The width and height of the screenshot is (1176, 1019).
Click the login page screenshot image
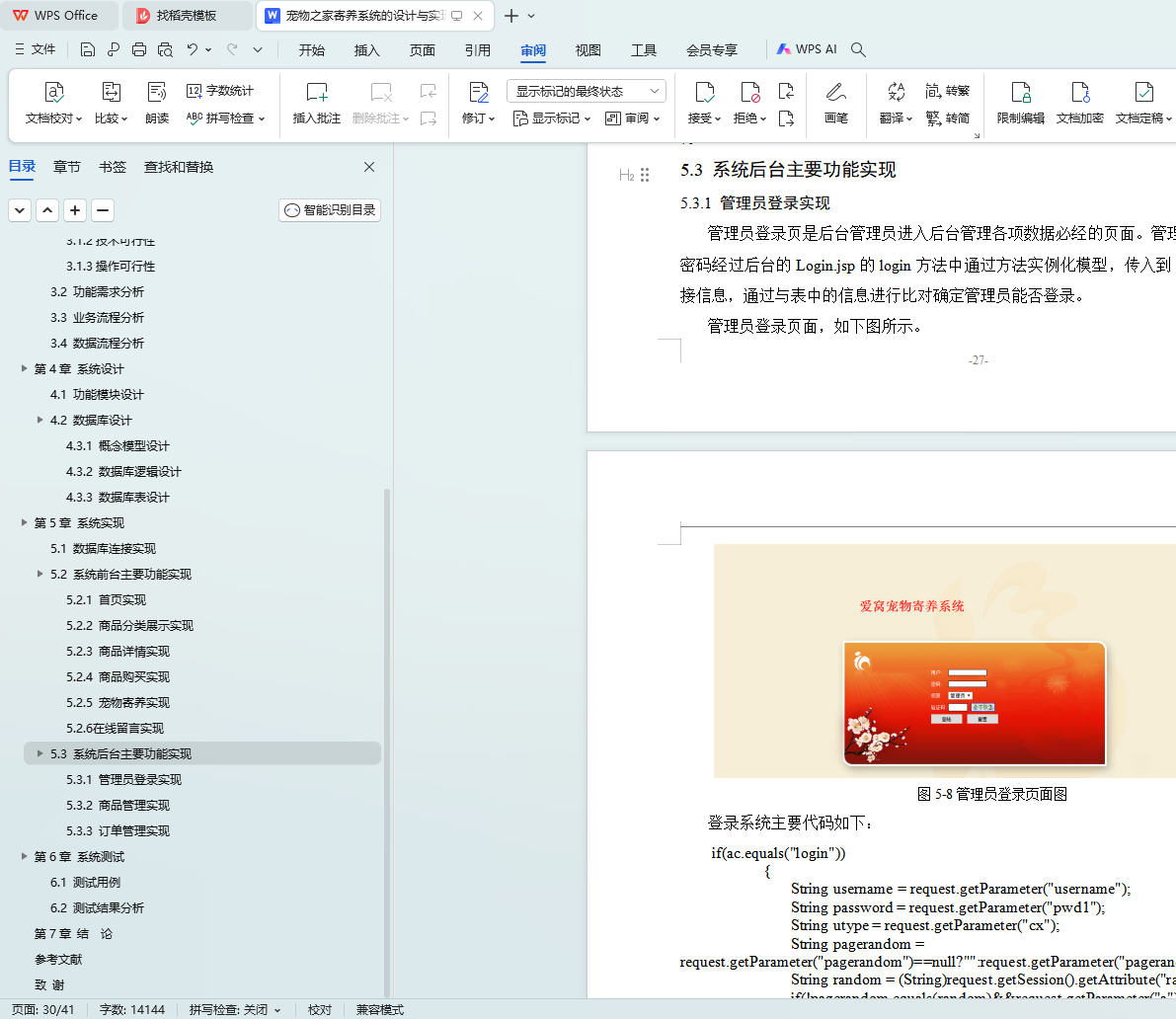[x=945, y=661]
